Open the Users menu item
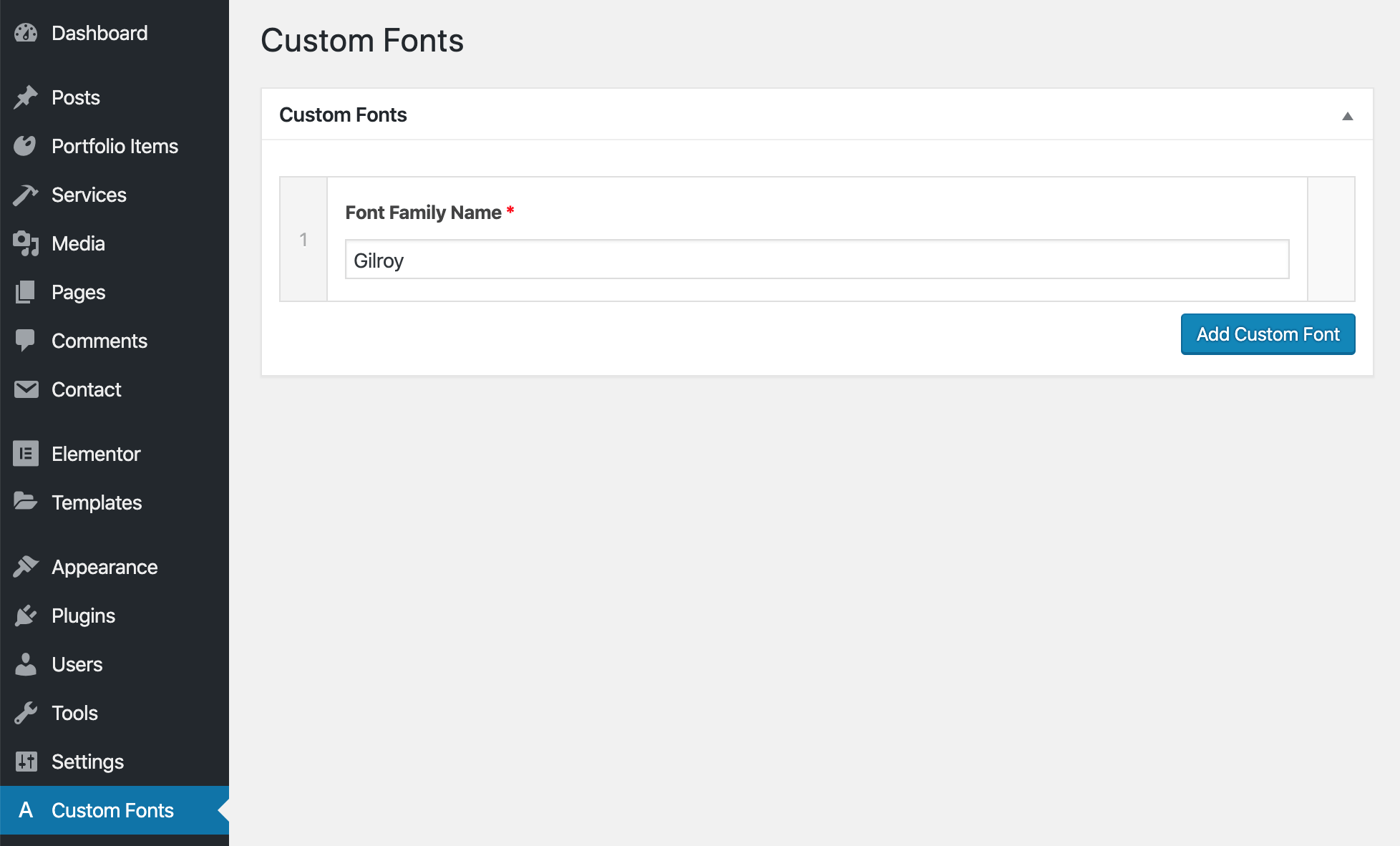This screenshot has width=1400, height=846. 77,664
